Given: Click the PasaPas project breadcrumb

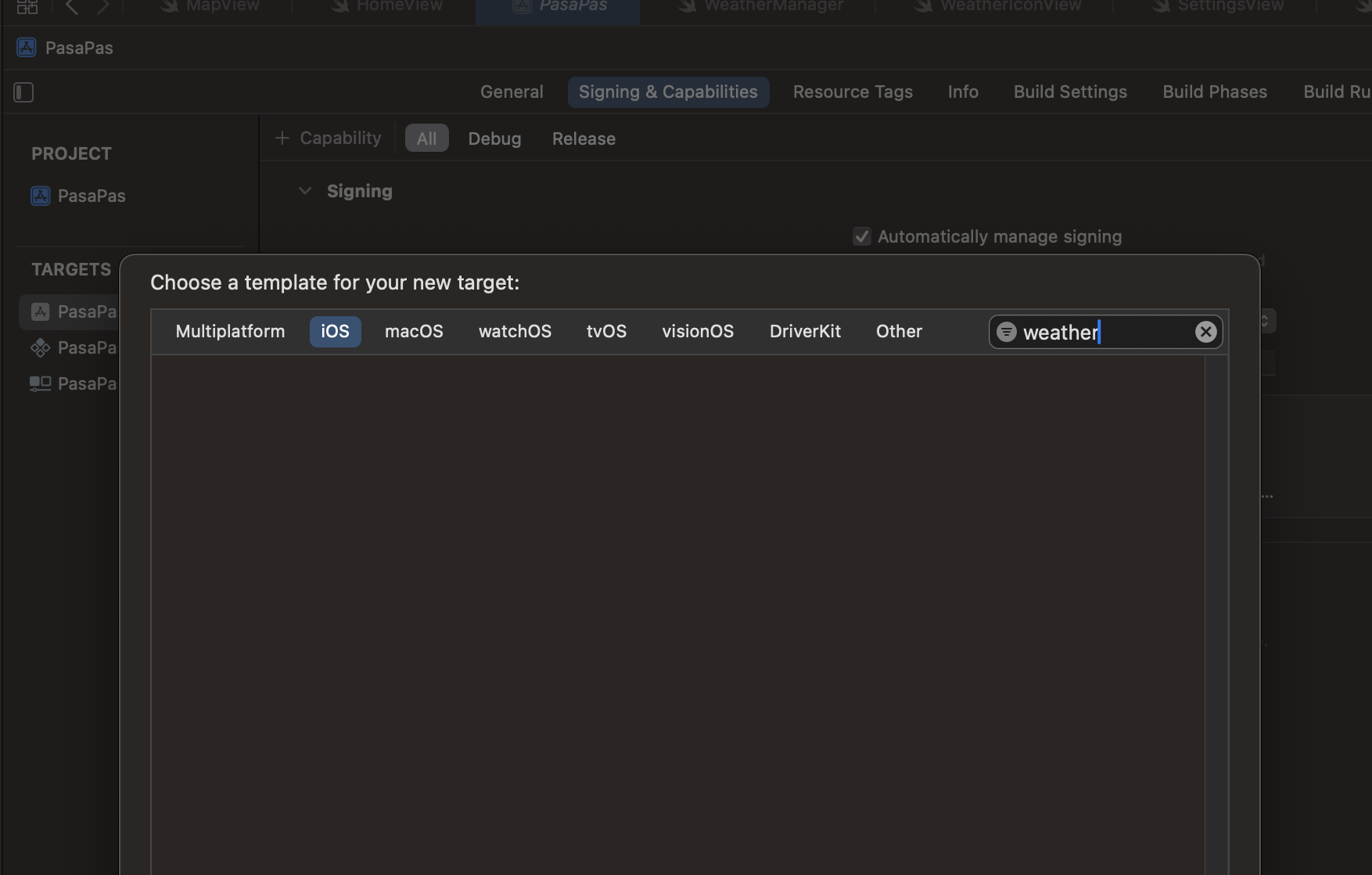Looking at the screenshot, I should pos(79,48).
